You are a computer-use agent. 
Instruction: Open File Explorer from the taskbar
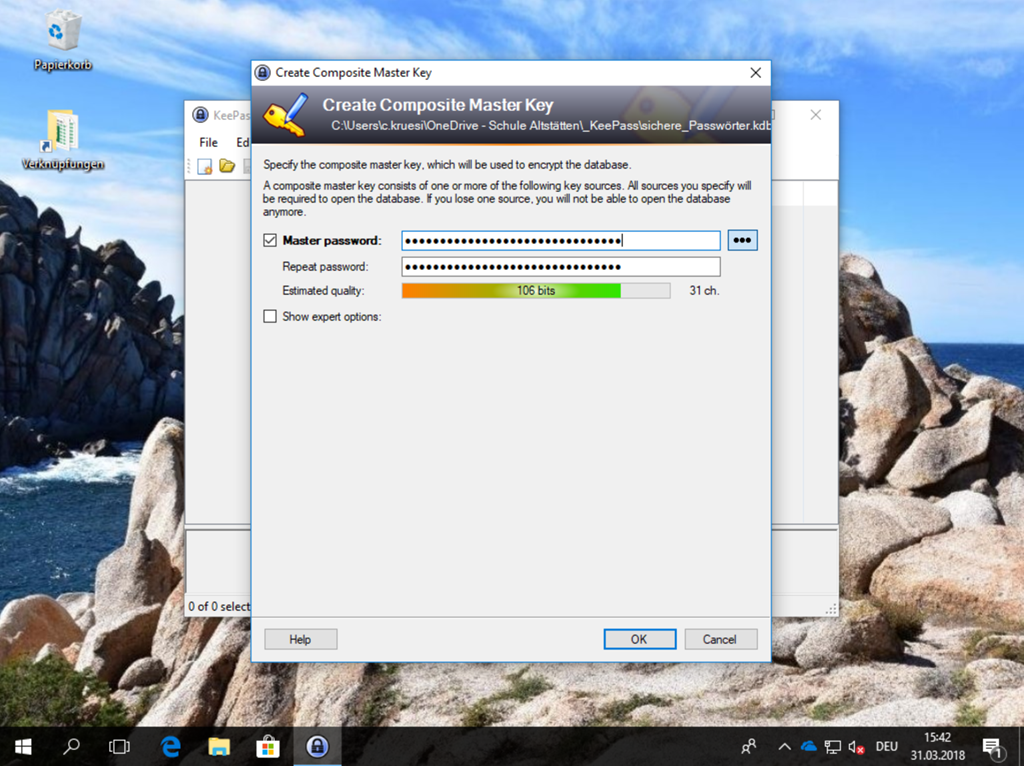point(219,746)
